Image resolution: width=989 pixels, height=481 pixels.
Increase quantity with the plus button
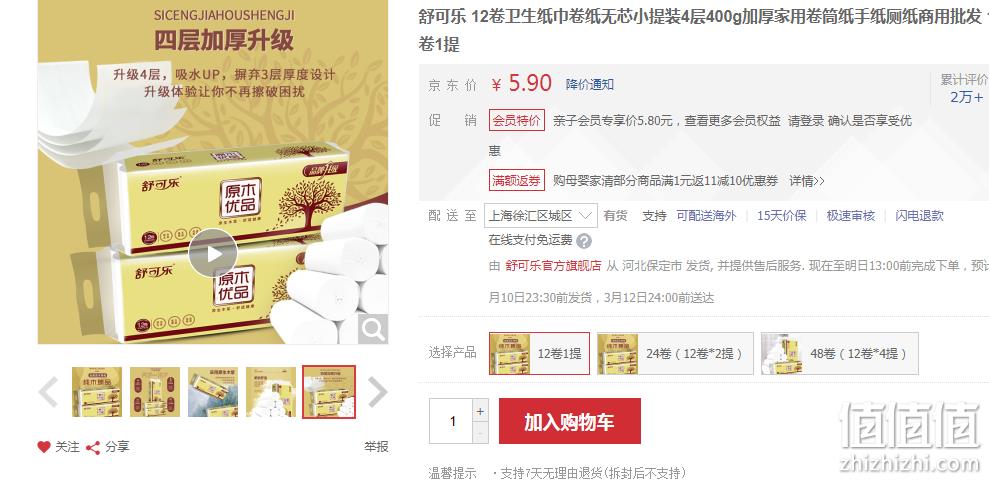tap(480, 412)
